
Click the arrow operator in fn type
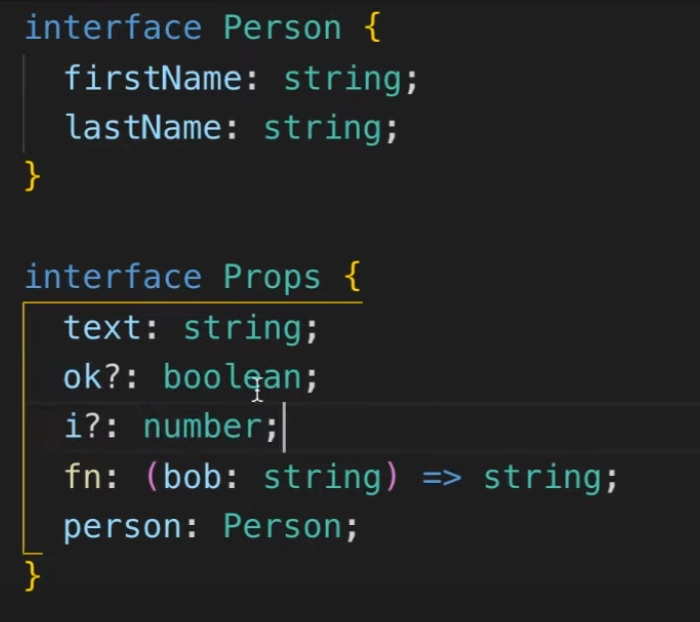coord(442,478)
